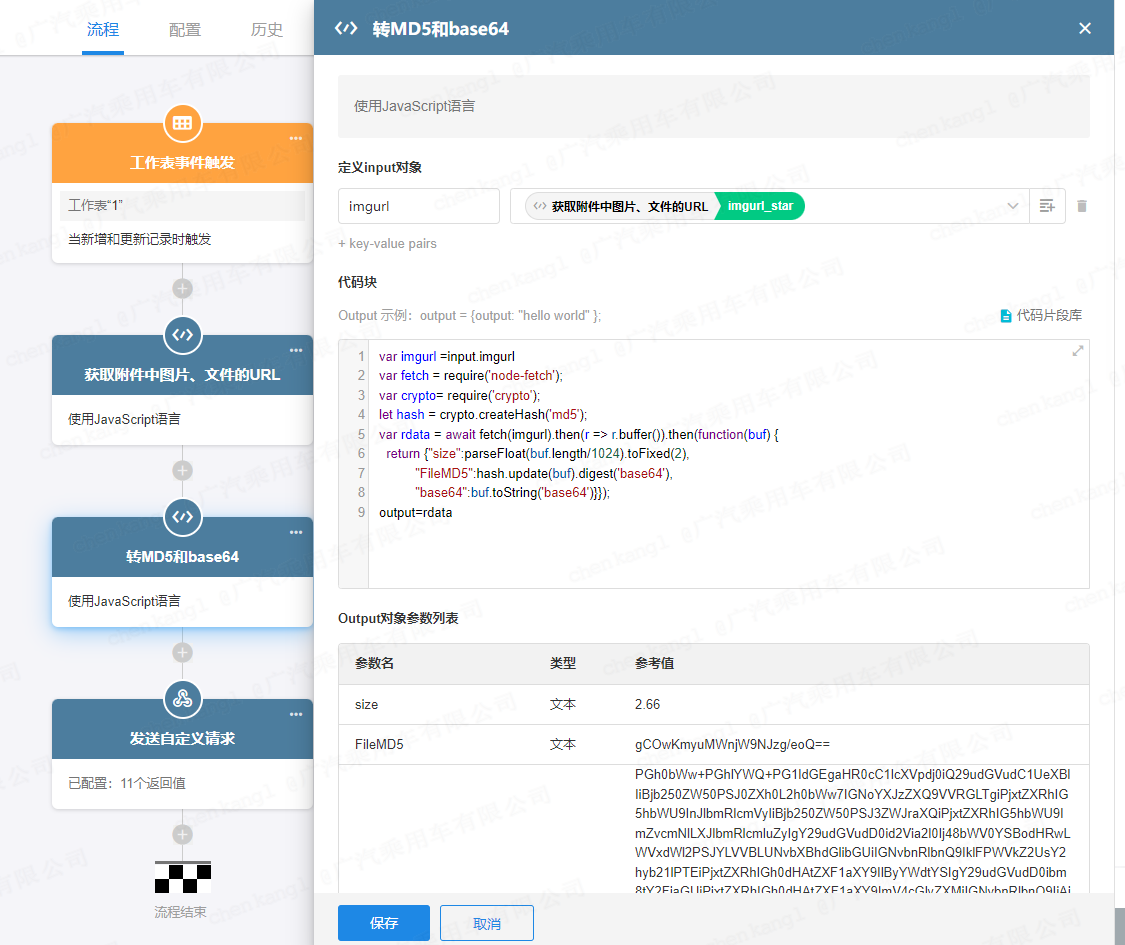Viewport: 1125px width, 945px height.
Task: Click the webhook icon on 发送自定义请求 node
Action: (x=182, y=699)
